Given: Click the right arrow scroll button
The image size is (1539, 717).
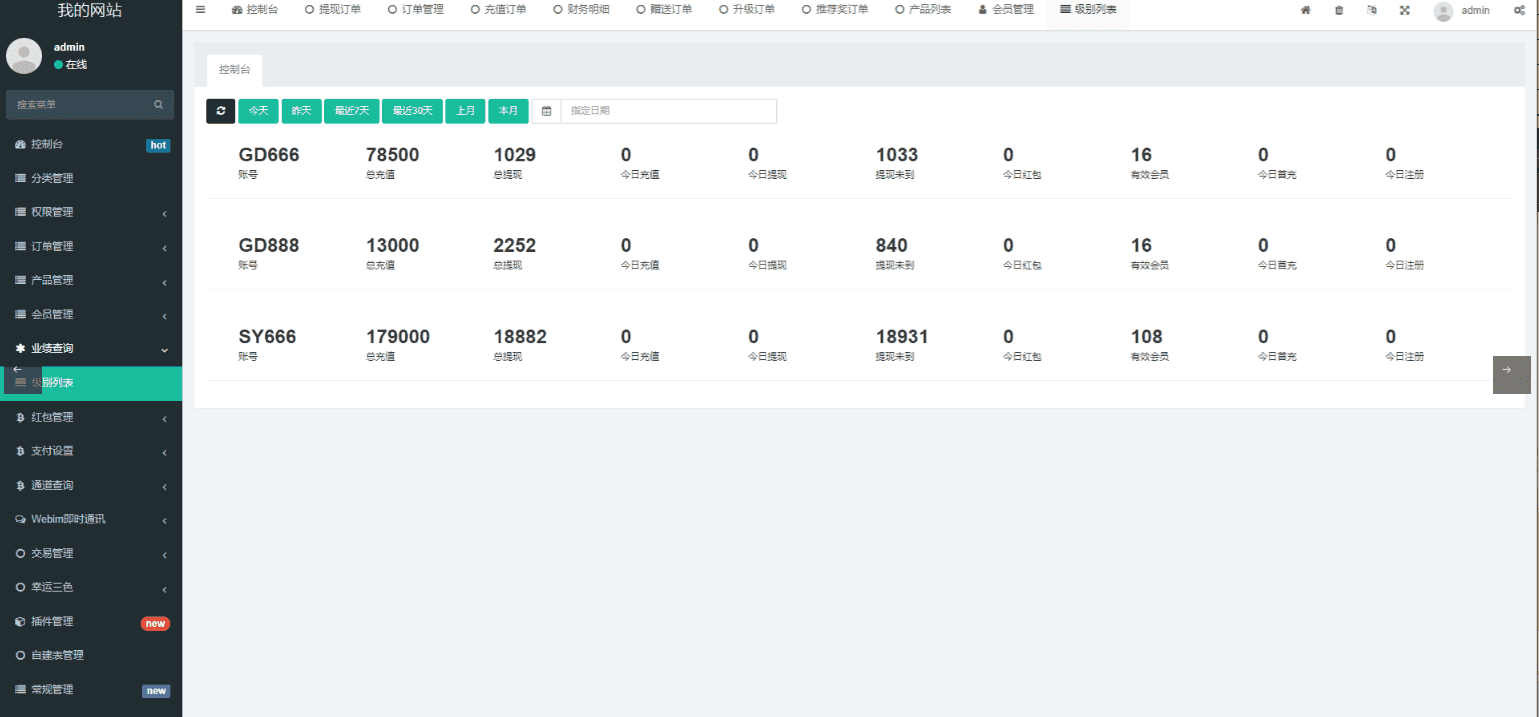Looking at the screenshot, I should coord(1511,374).
